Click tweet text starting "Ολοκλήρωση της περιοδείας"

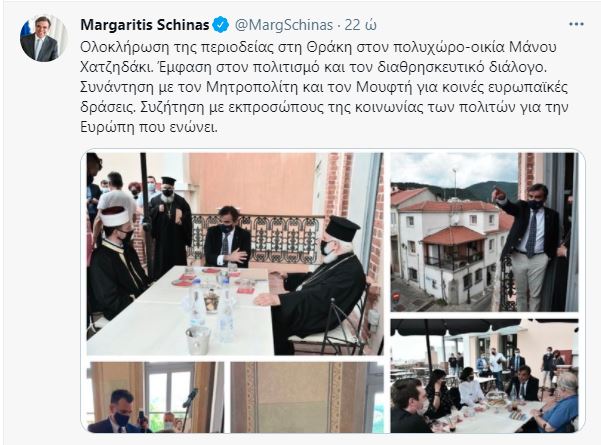click(324, 87)
